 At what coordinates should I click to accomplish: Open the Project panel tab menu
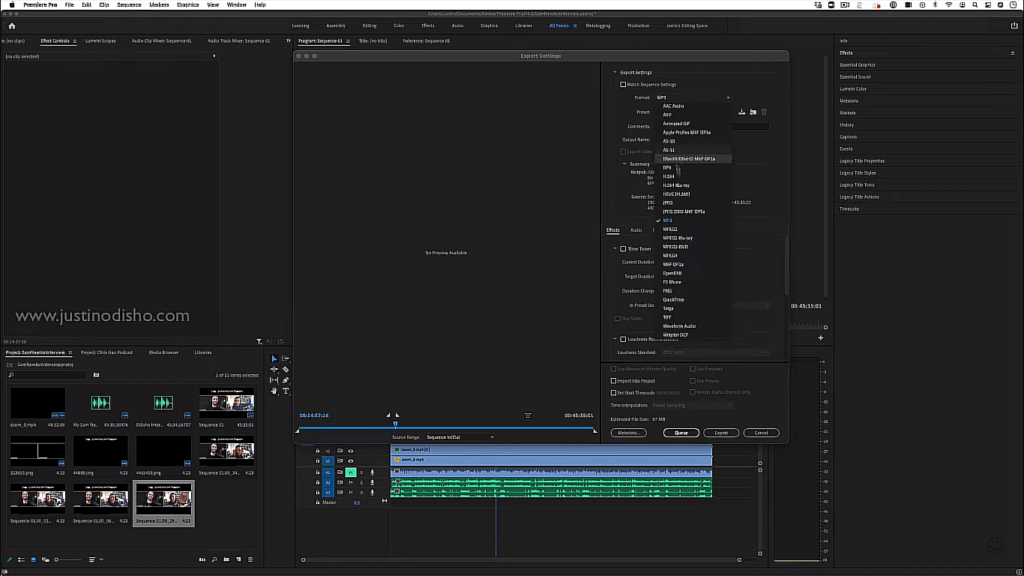pyautogui.click(x=71, y=353)
